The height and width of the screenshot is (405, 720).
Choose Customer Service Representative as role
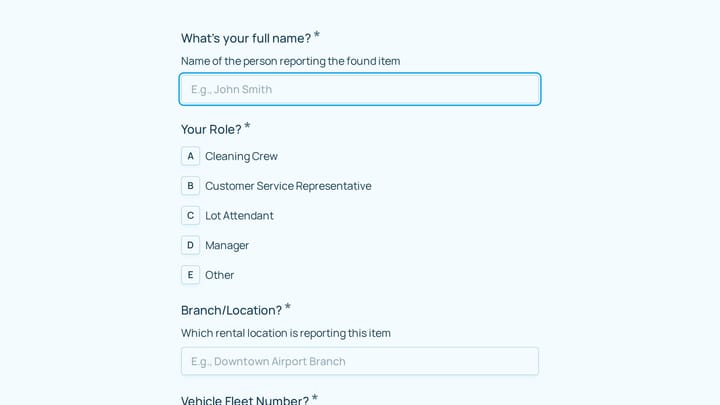click(288, 186)
